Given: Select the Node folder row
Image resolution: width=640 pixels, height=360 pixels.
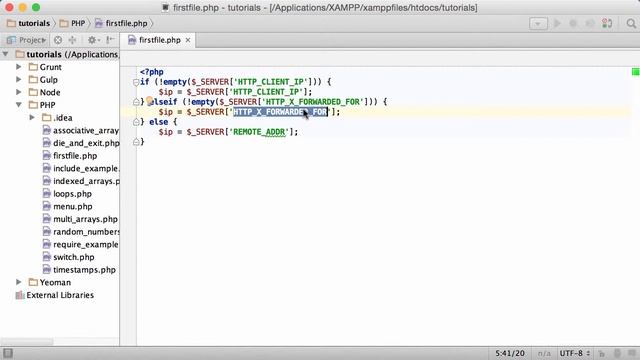Looking at the screenshot, I should coord(60,92).
